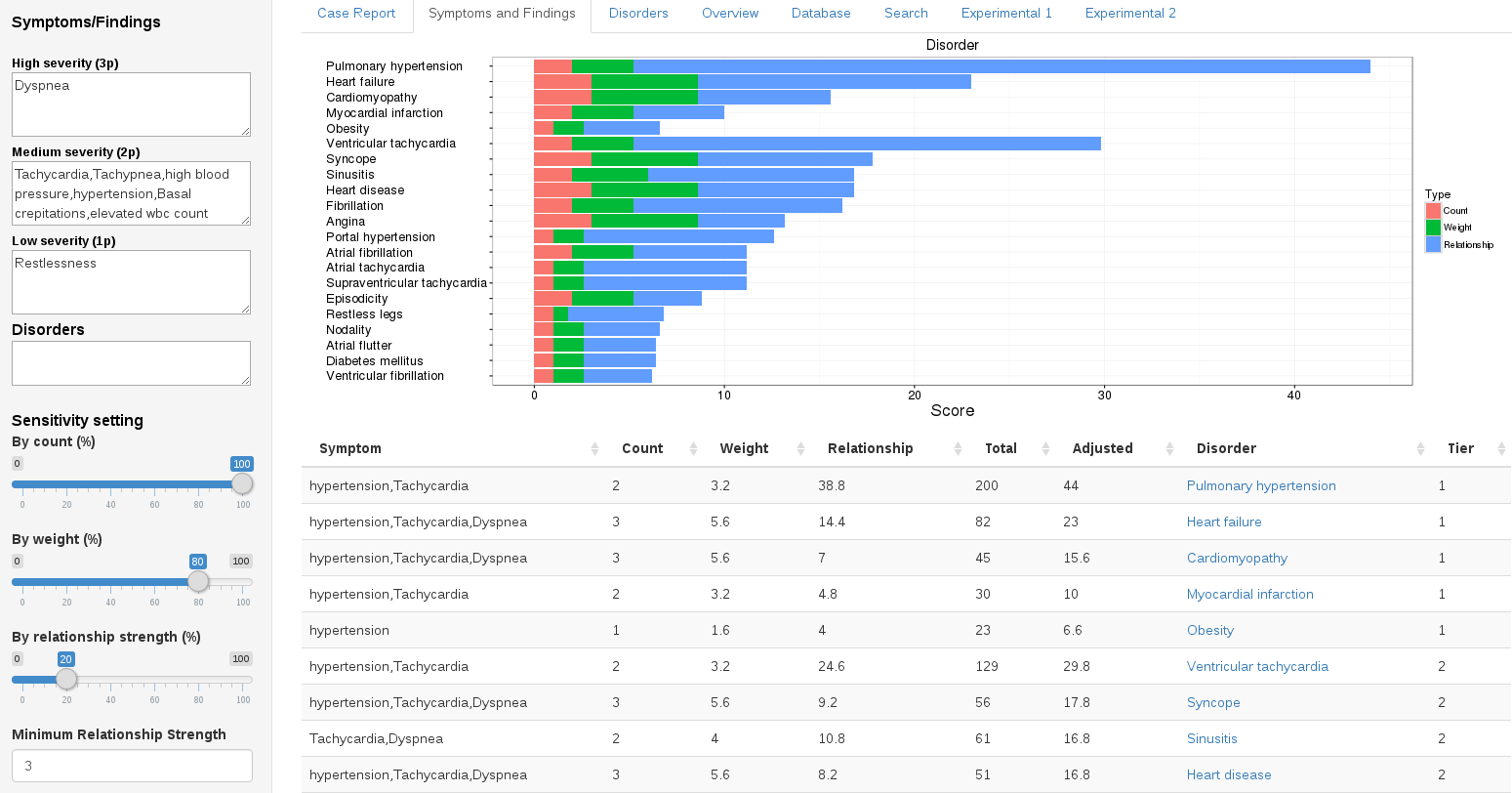This screenshot has height=793, width=1512.
Task: Follow the Sinusitis link in the table
Action: [x=1212, y=739]
